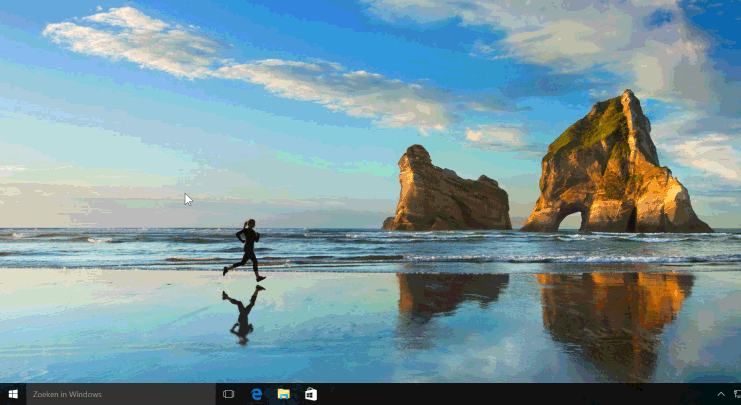Click the running woman on the wallpaper
Screen dimensions: 741x405
[247, 248]
